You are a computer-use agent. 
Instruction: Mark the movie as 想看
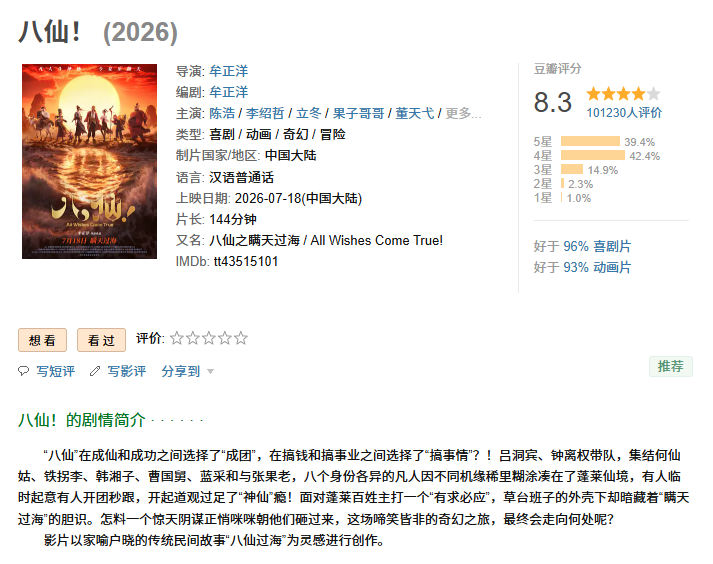[x=42, y=340]
